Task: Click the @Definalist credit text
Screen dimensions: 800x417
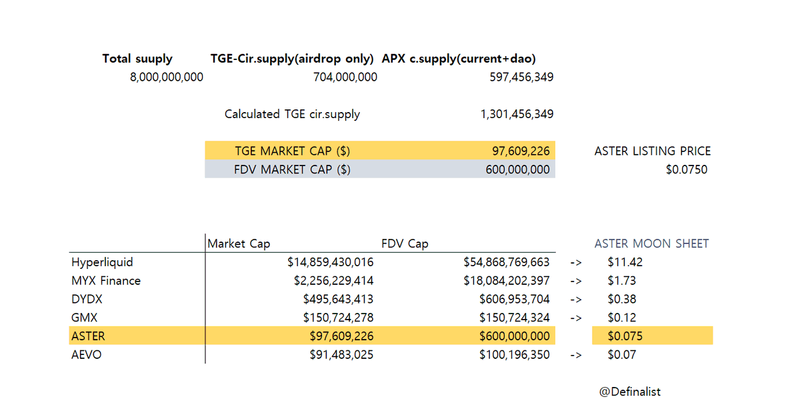Action: [x=630, y=391]
